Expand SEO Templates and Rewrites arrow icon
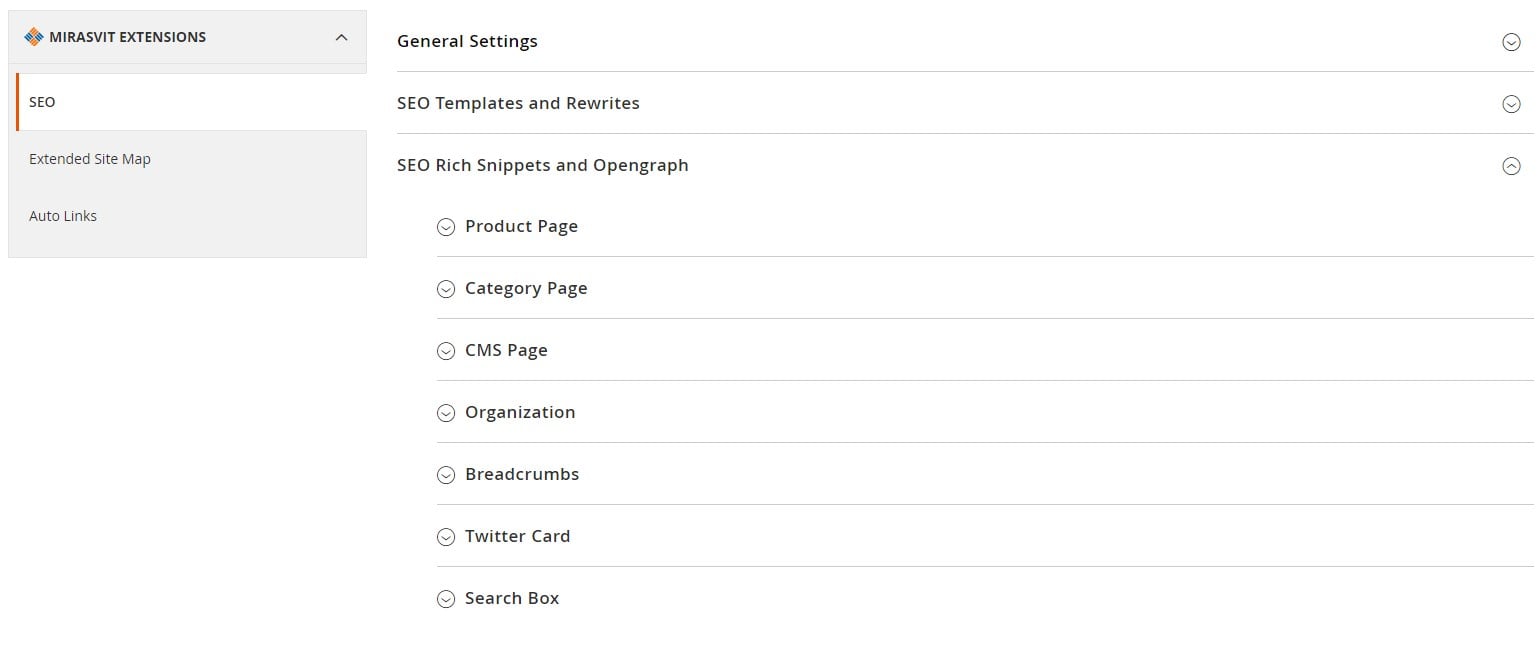Screen dimensions: 1539x645 [x=1511, y=104]
